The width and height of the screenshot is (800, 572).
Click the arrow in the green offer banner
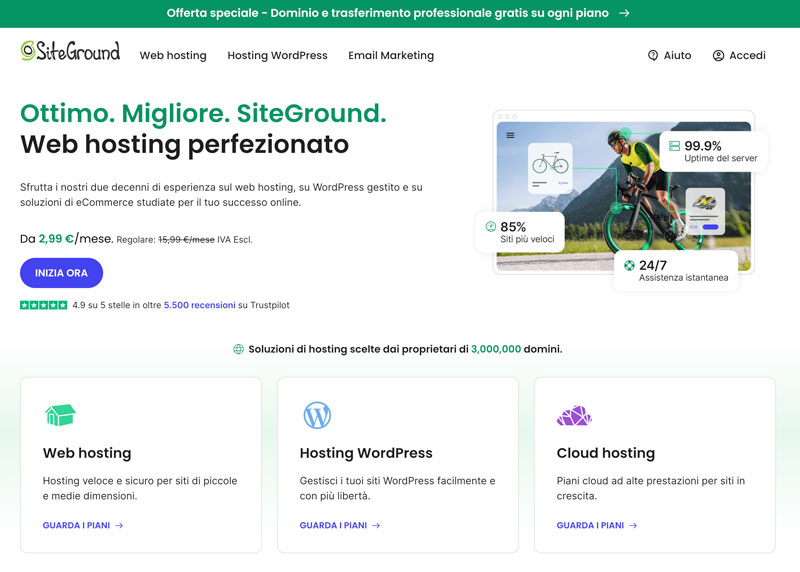[624, 13]
